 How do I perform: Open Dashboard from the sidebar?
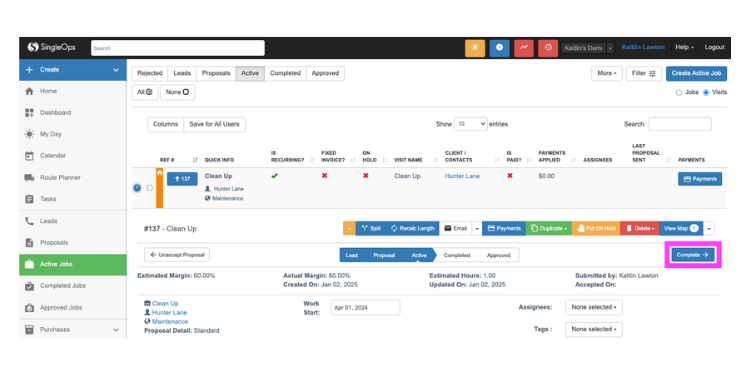point(73,113)
